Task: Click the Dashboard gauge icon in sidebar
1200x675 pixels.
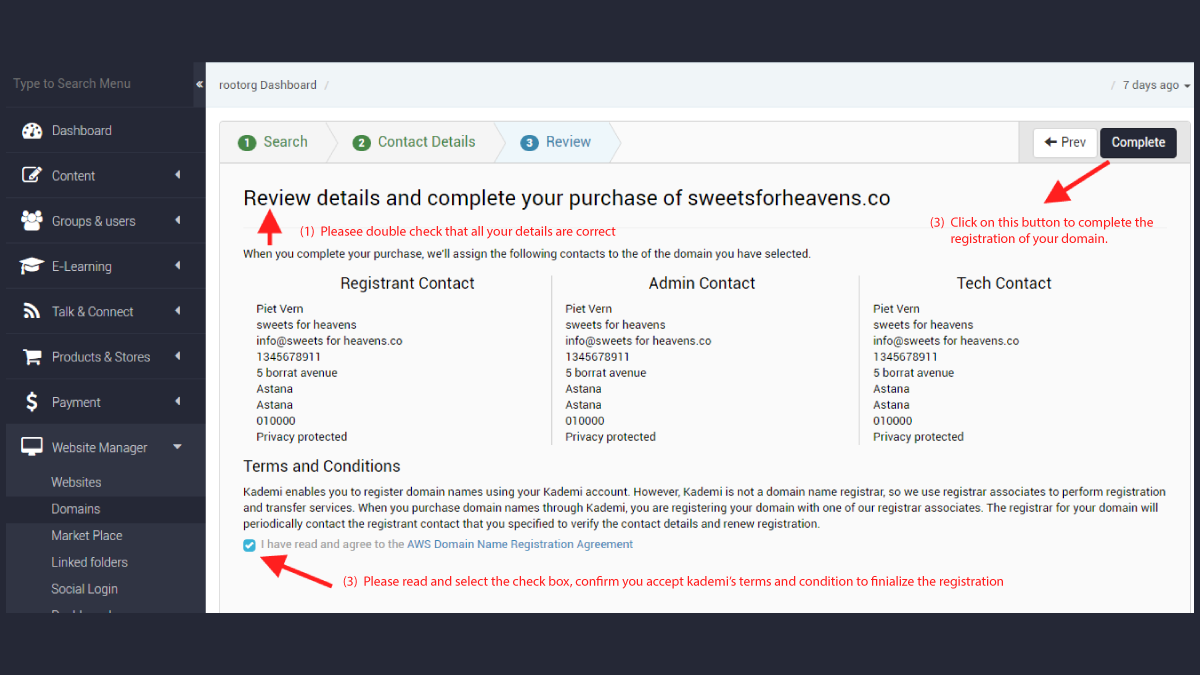Action: pyautogui.click(x=32, y=130)
